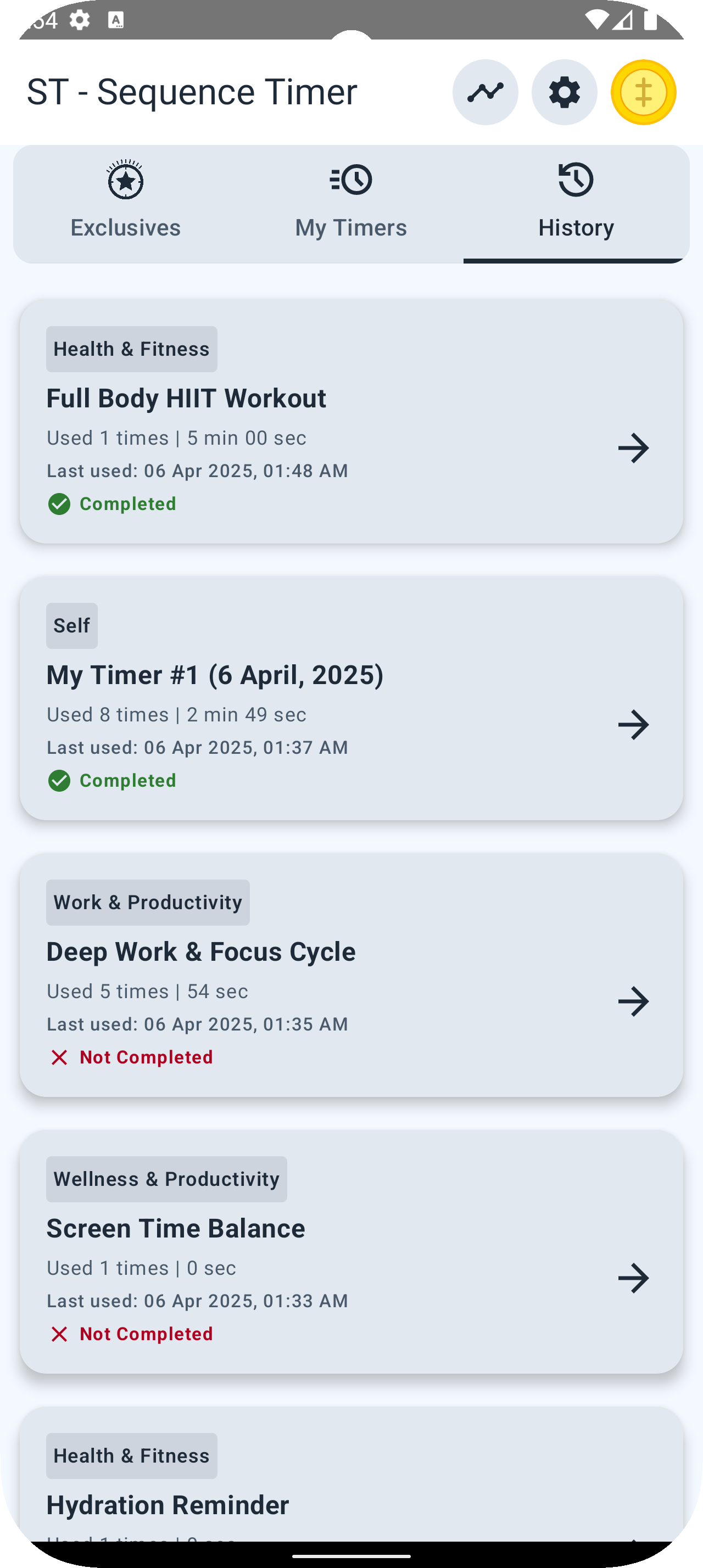
Task: Open Full Body HIIT Workout arrow
Action: pos(633,448)
